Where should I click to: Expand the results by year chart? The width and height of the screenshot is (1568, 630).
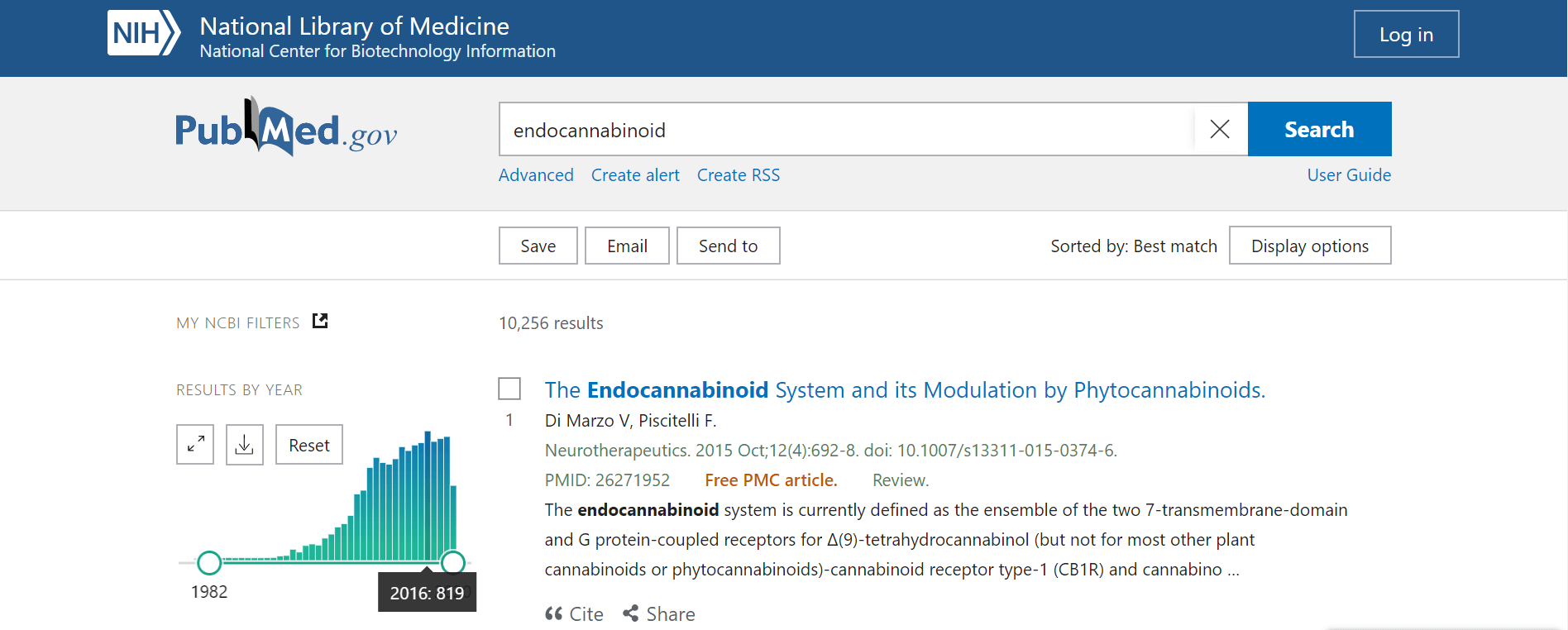coord(195,445)
